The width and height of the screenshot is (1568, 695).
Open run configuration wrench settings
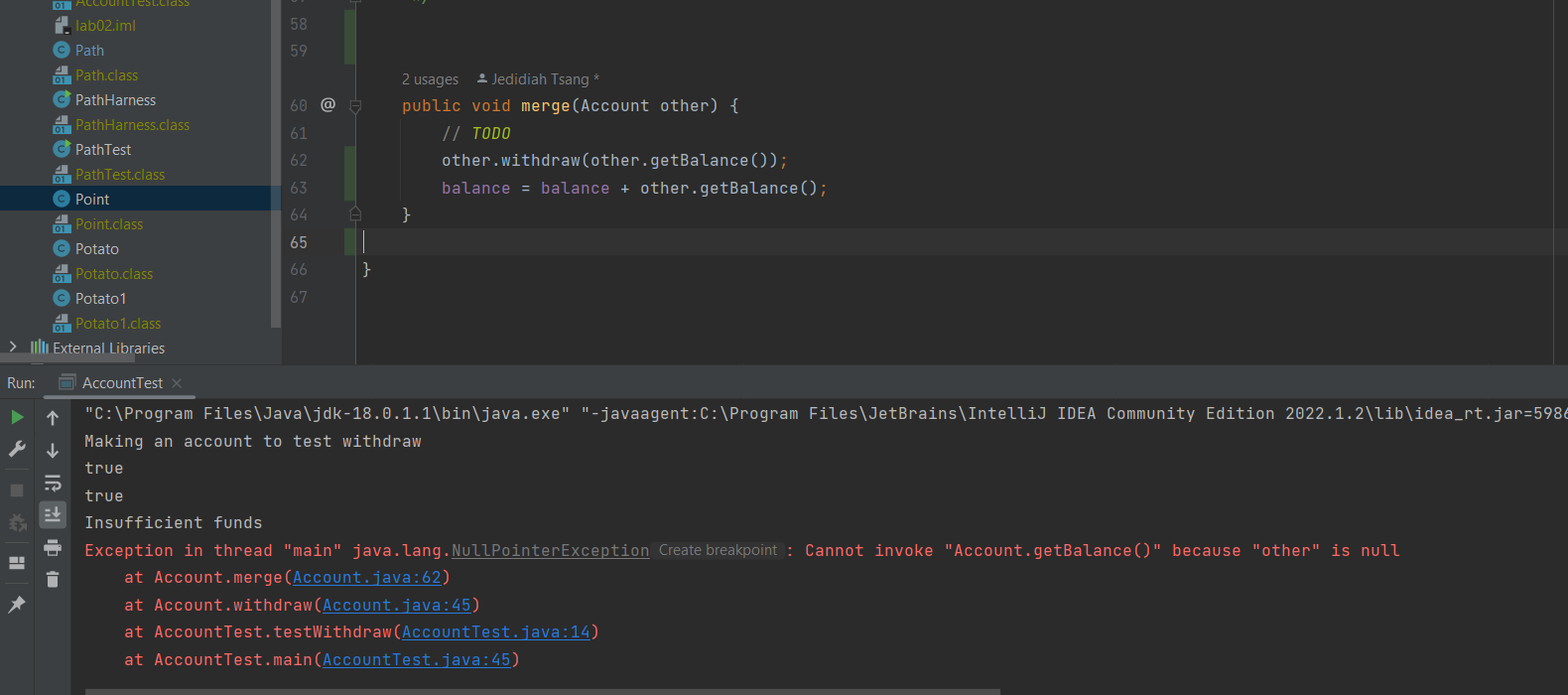[17, 450]
